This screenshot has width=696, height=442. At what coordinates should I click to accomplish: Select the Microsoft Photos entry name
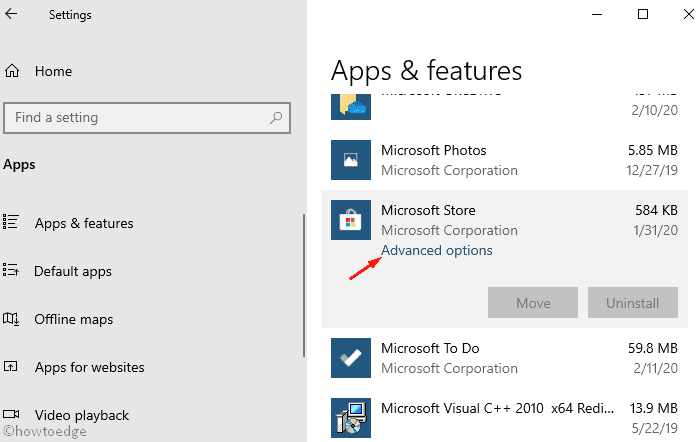[434, 150]
